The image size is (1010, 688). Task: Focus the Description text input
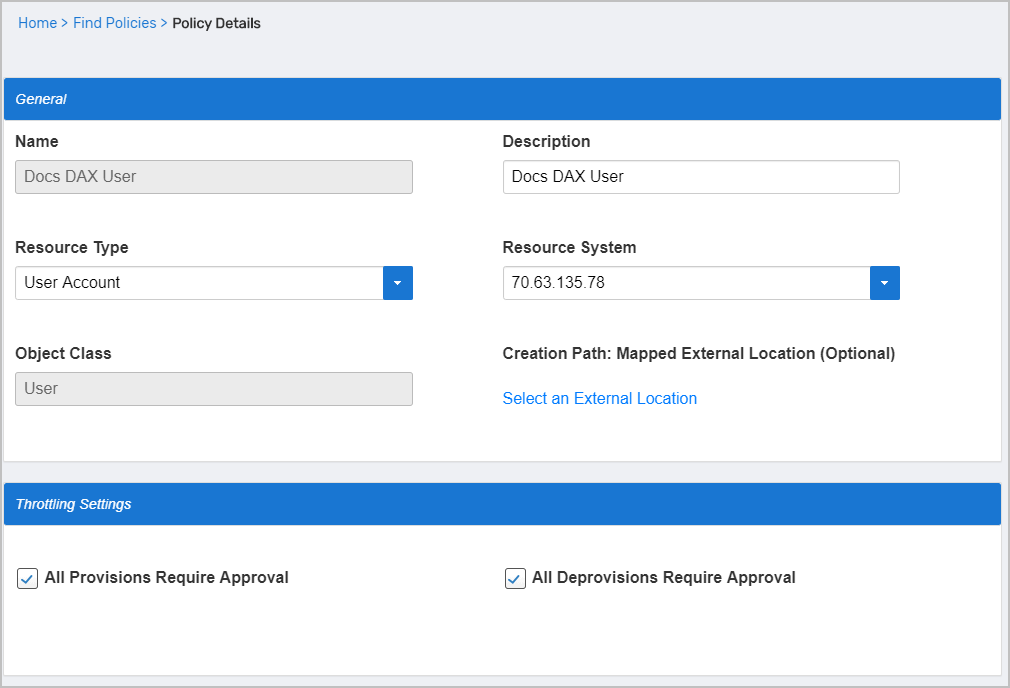(700, 177)
